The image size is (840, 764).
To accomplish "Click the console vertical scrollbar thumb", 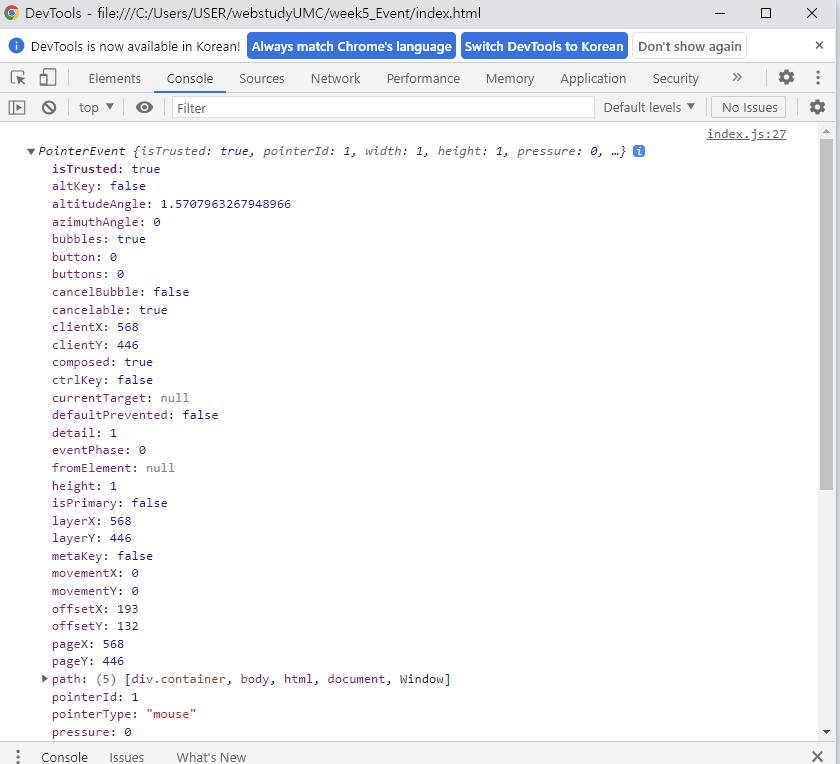I will (x=826, y=313).
